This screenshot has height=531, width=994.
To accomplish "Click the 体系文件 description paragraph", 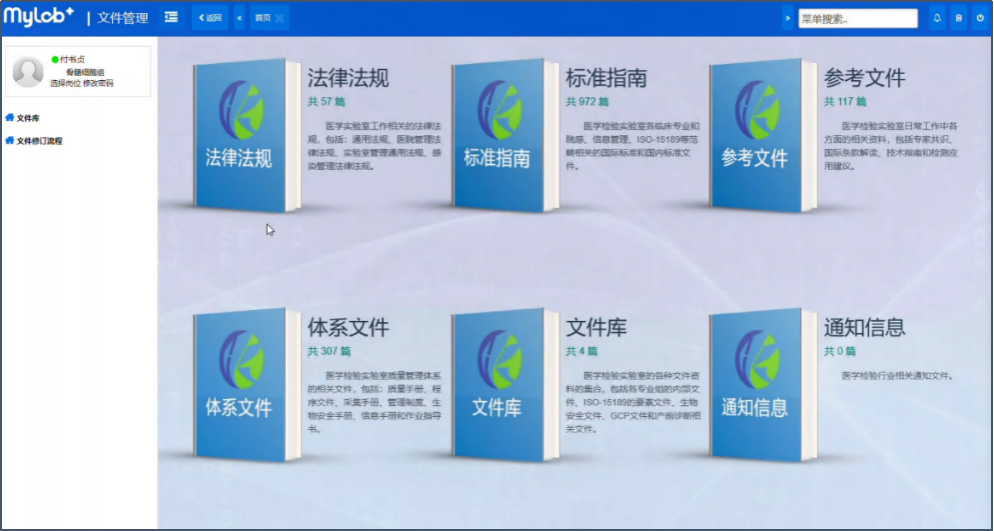I will pos(375,402).
